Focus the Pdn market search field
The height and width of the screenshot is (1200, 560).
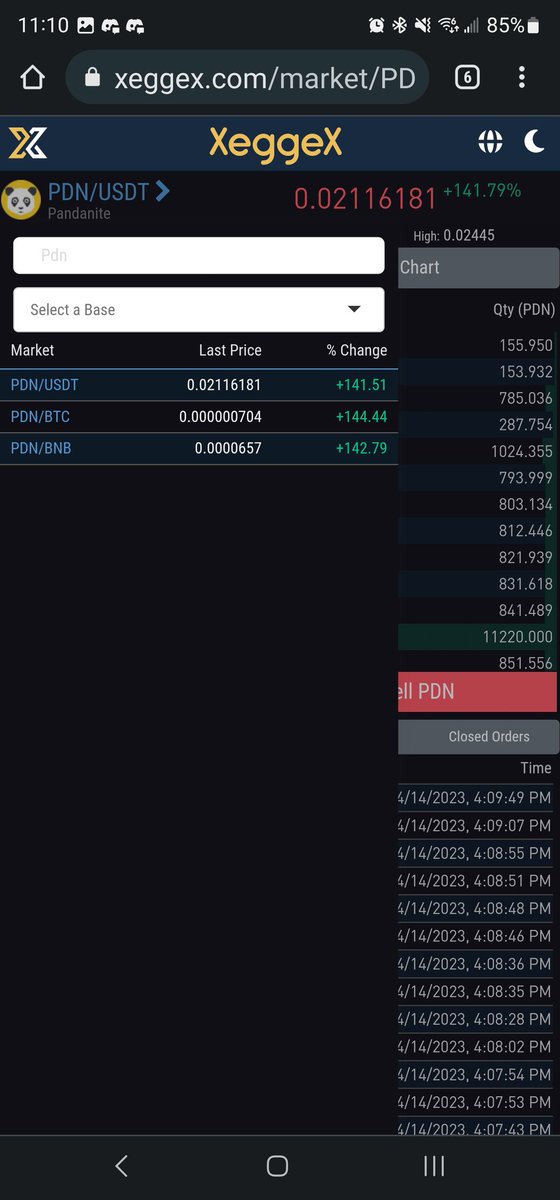pyautogui.click(x=199, y=255)
